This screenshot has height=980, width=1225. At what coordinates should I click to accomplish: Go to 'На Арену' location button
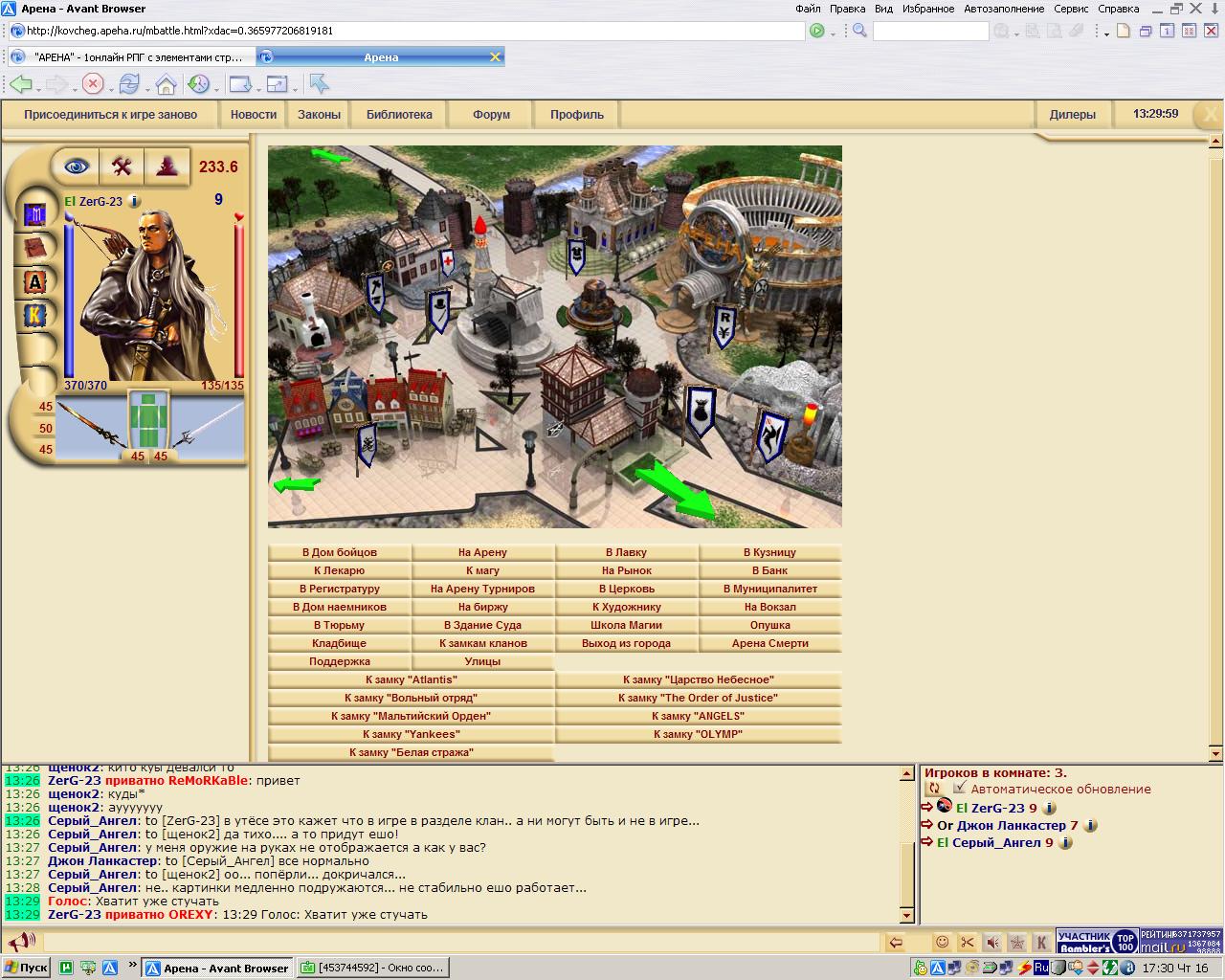(483, 552)
